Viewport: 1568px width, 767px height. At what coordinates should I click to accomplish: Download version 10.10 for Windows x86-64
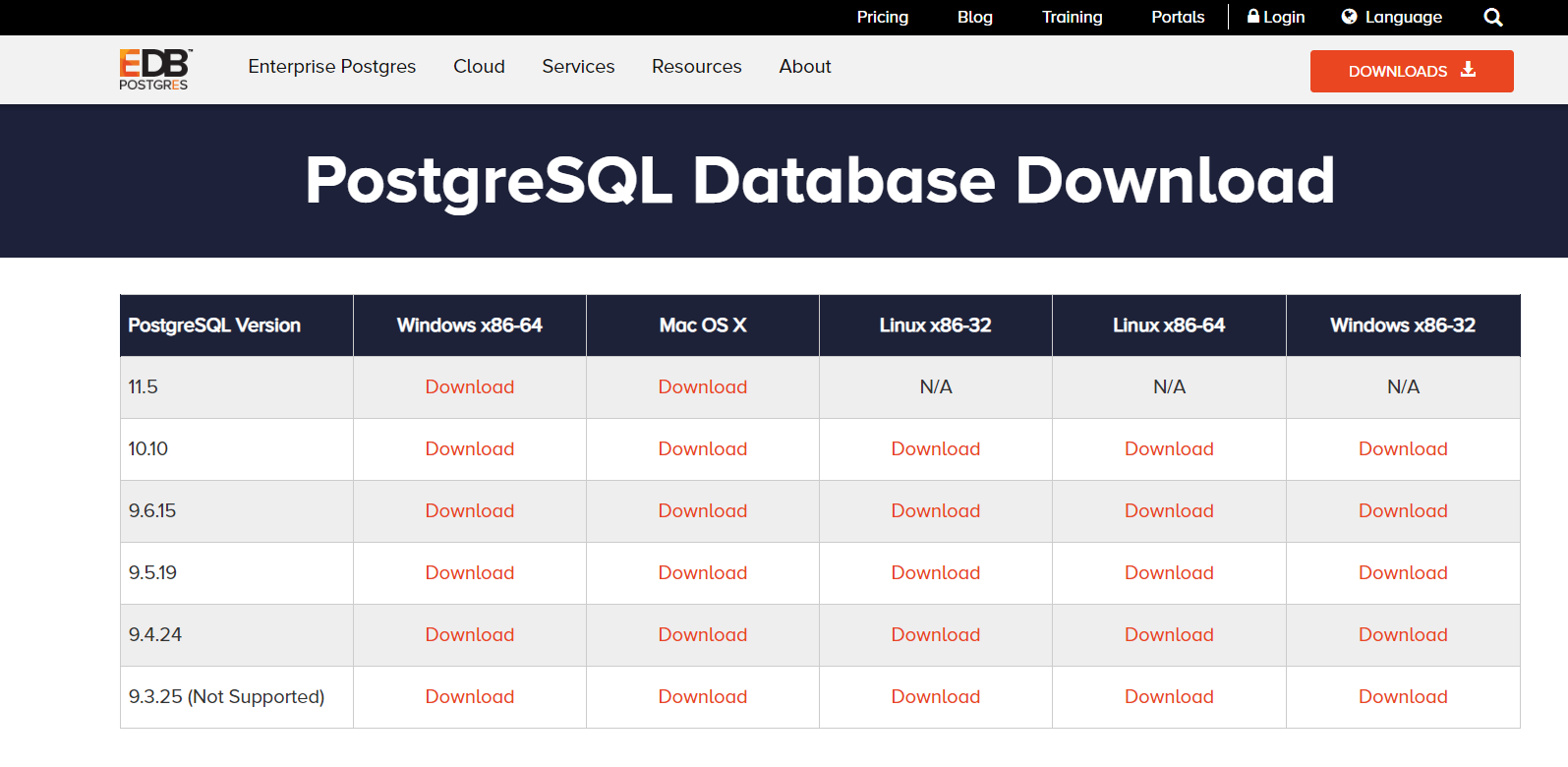tap(470, 449)
